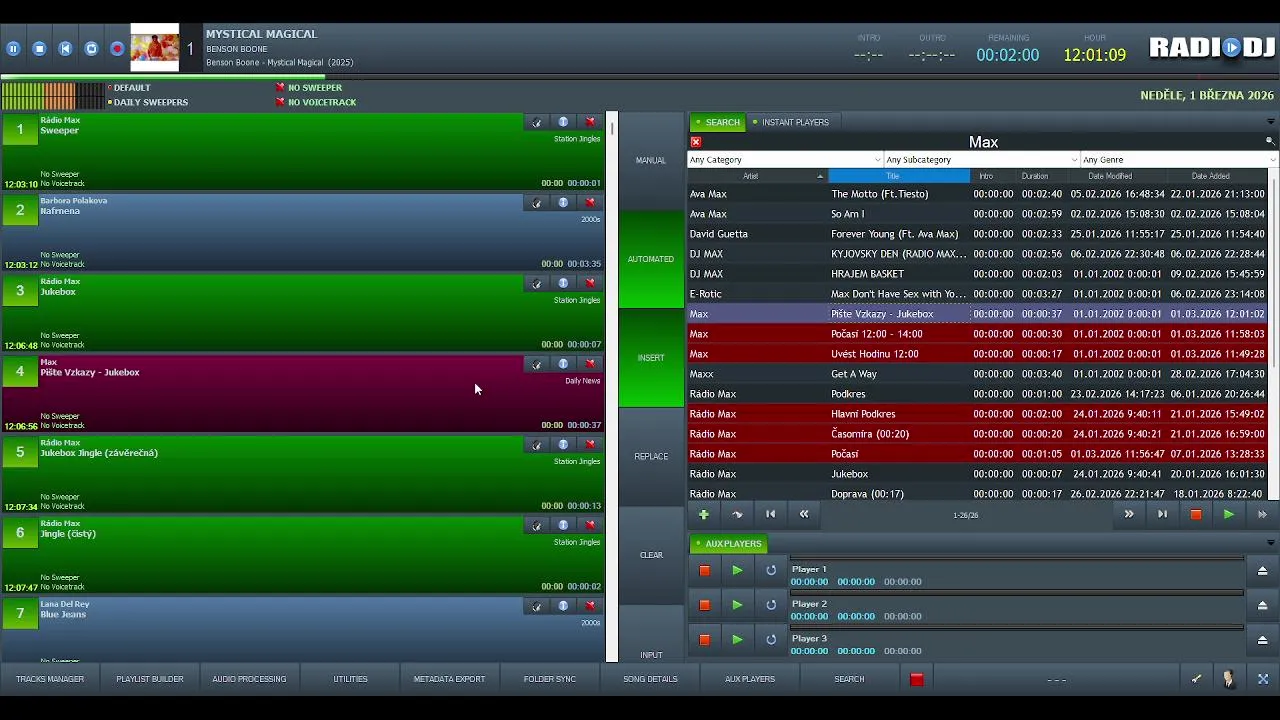Jump to last page of search results
This screenshot has width=1280, height=720.
(x=1162, y=514)
